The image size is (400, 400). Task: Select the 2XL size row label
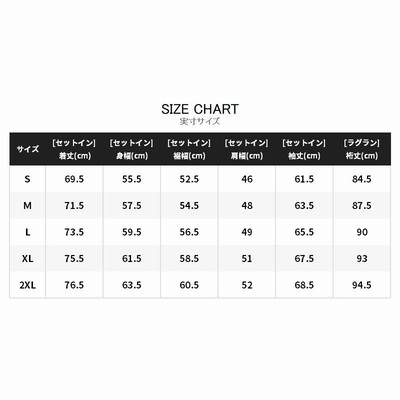point(28,285)
